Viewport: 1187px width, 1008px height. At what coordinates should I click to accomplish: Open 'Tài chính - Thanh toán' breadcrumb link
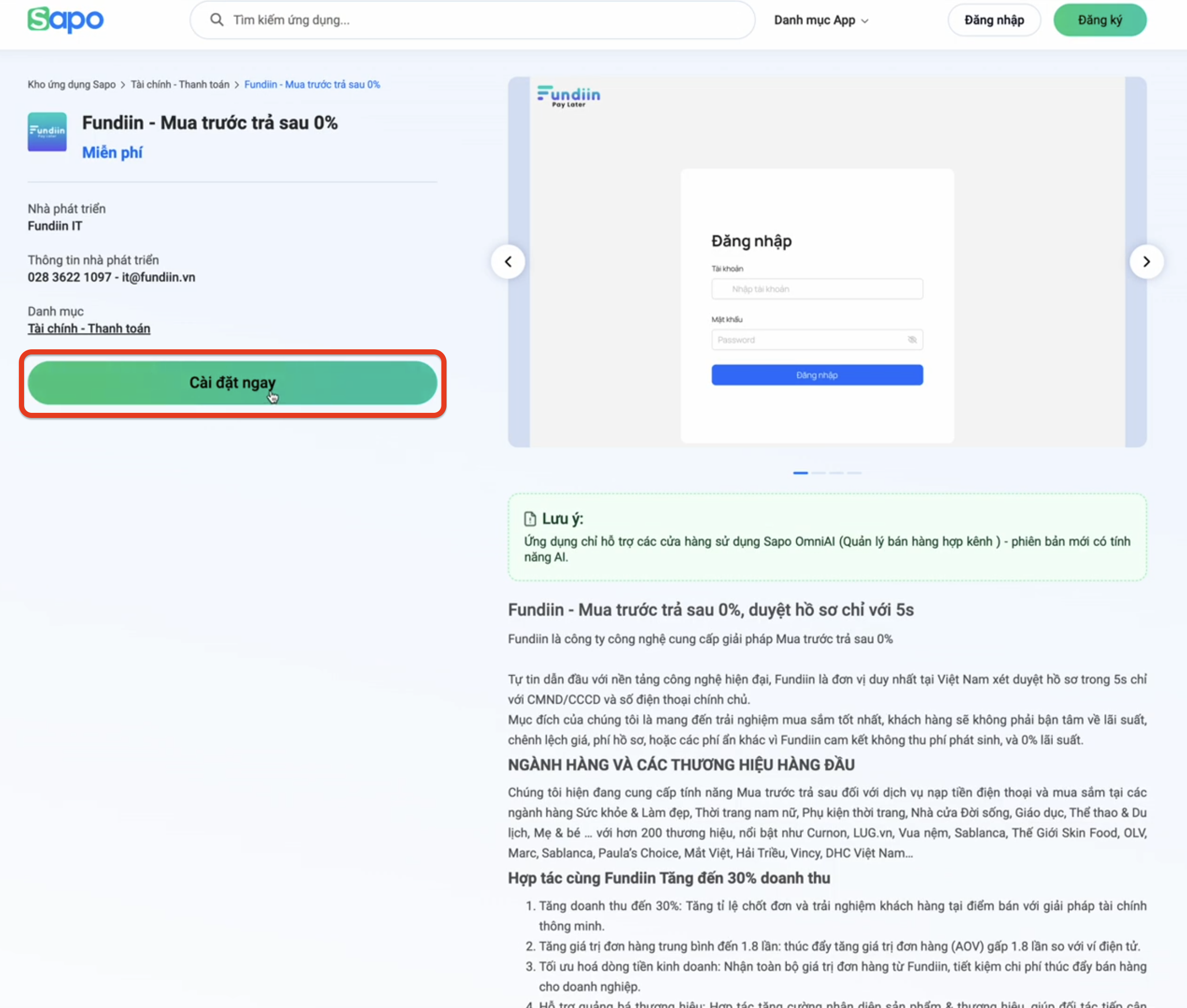pyautogui.click(x=180, y=85)
